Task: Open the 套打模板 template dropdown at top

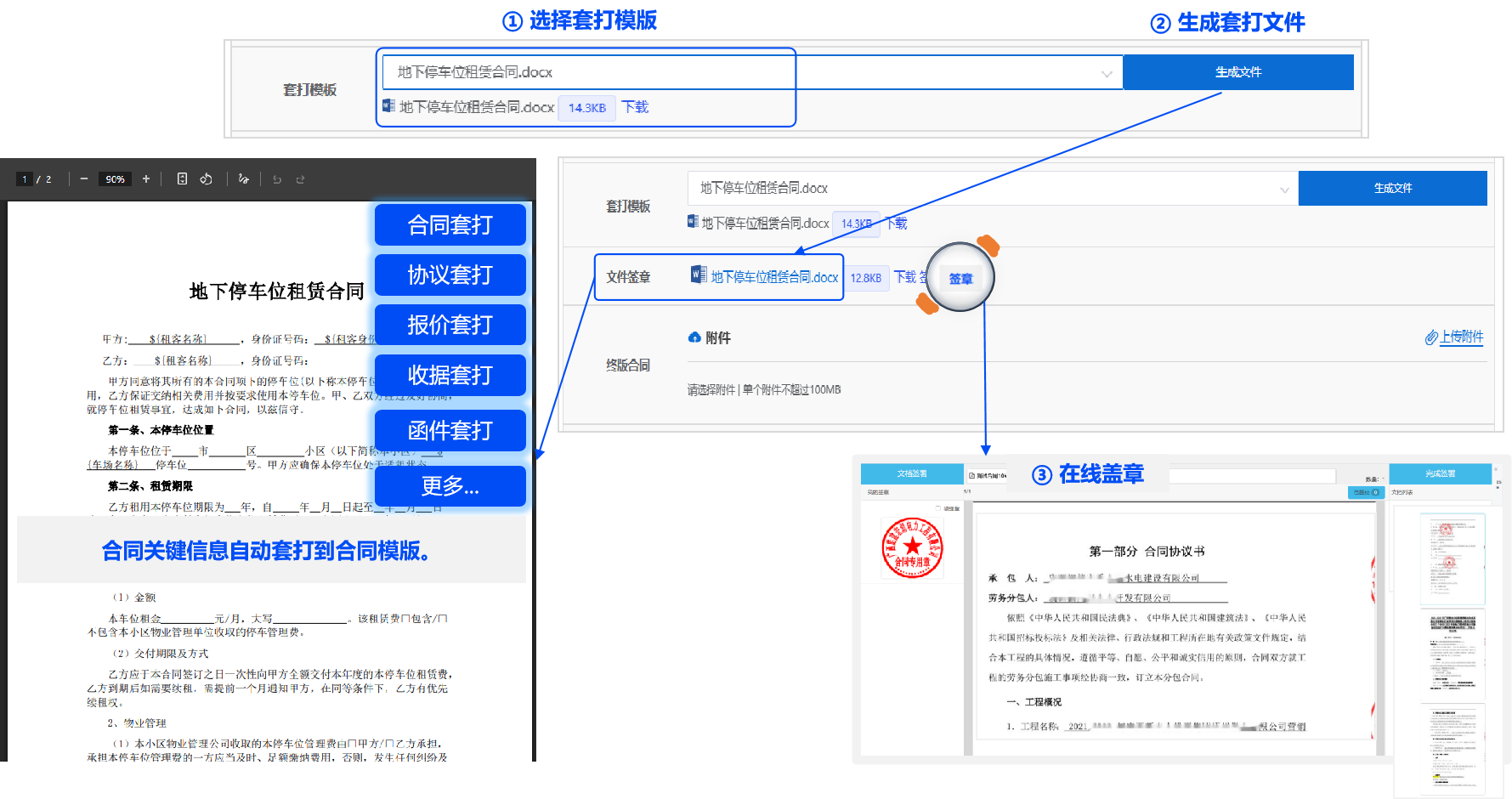Action: [x=1107, y=72]
